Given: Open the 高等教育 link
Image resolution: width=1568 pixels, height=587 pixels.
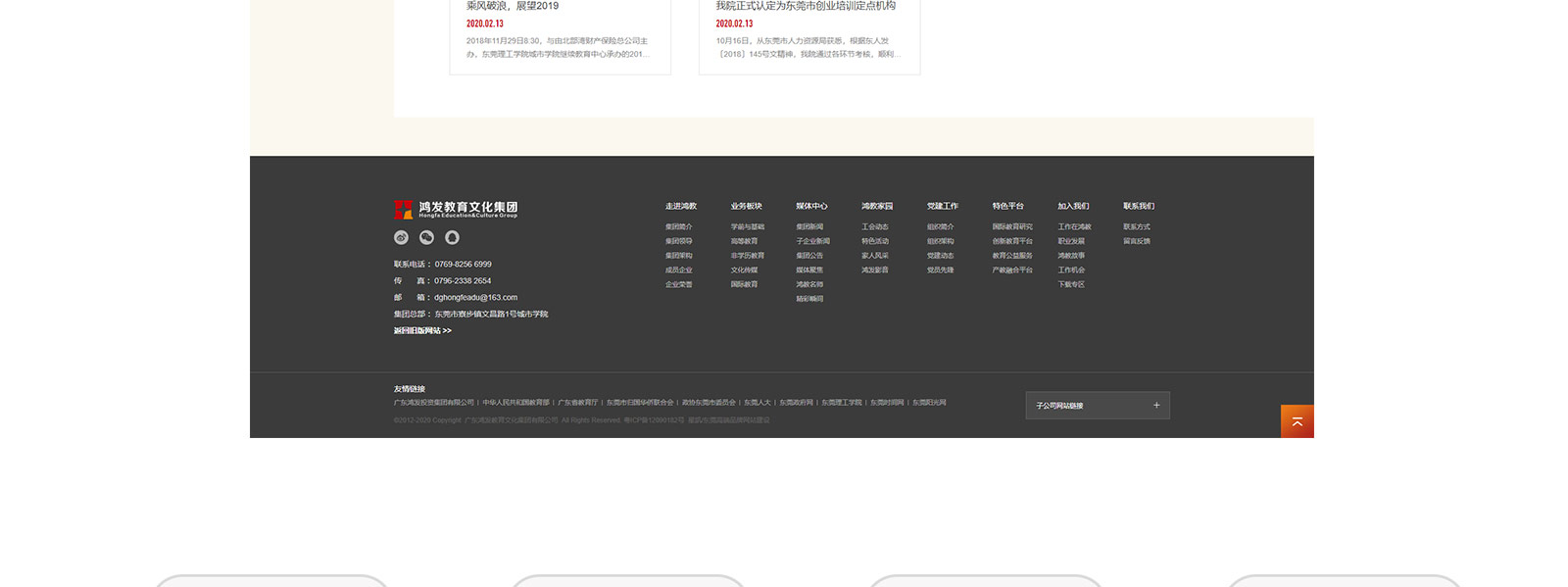Looking at the screenshot, I should [744, 241].
